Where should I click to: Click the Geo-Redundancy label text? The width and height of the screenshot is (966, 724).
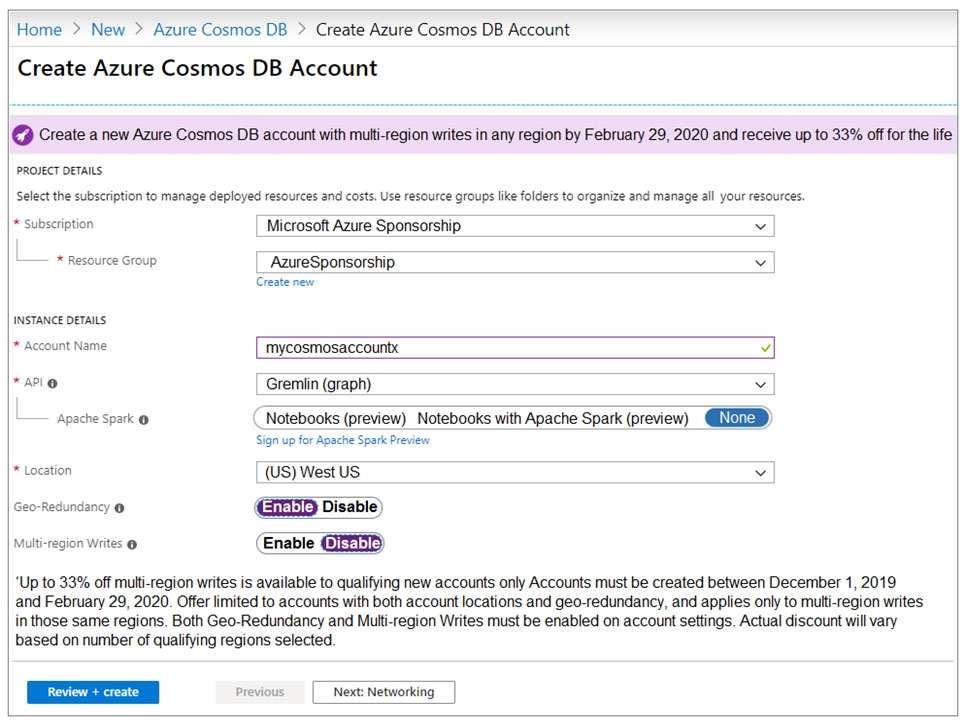[x=62, y=507]
